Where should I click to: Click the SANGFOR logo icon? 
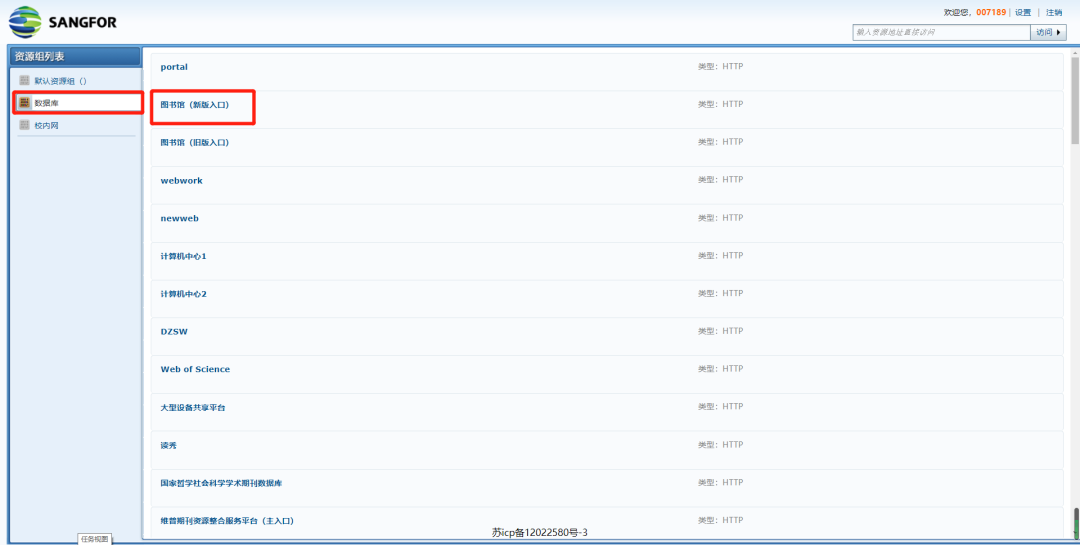(25, 22)
